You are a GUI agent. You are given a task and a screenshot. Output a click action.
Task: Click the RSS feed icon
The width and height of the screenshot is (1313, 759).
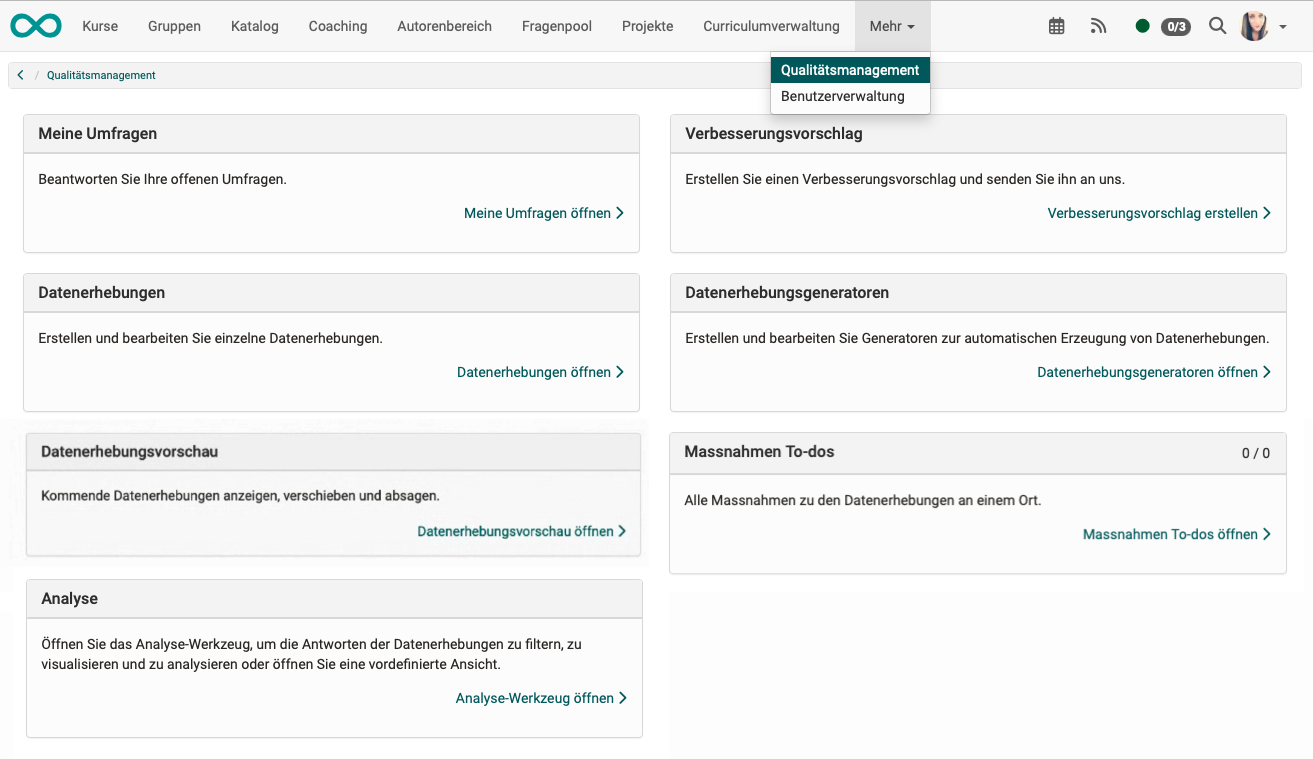tap(1098, 26)
